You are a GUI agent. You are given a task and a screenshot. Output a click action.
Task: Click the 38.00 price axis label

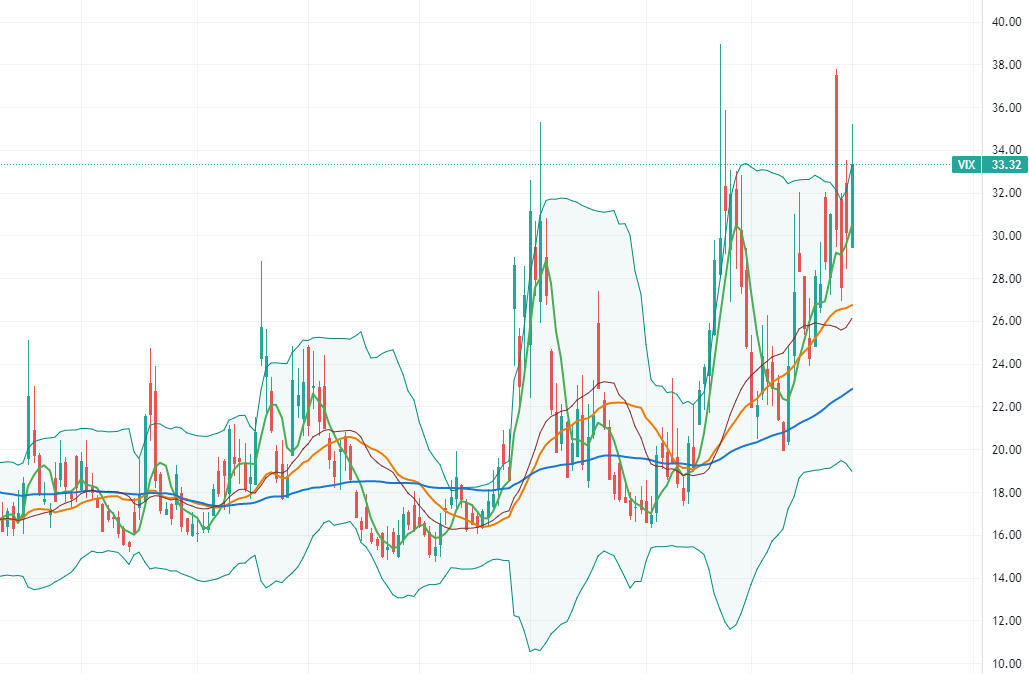point(1005,65)
